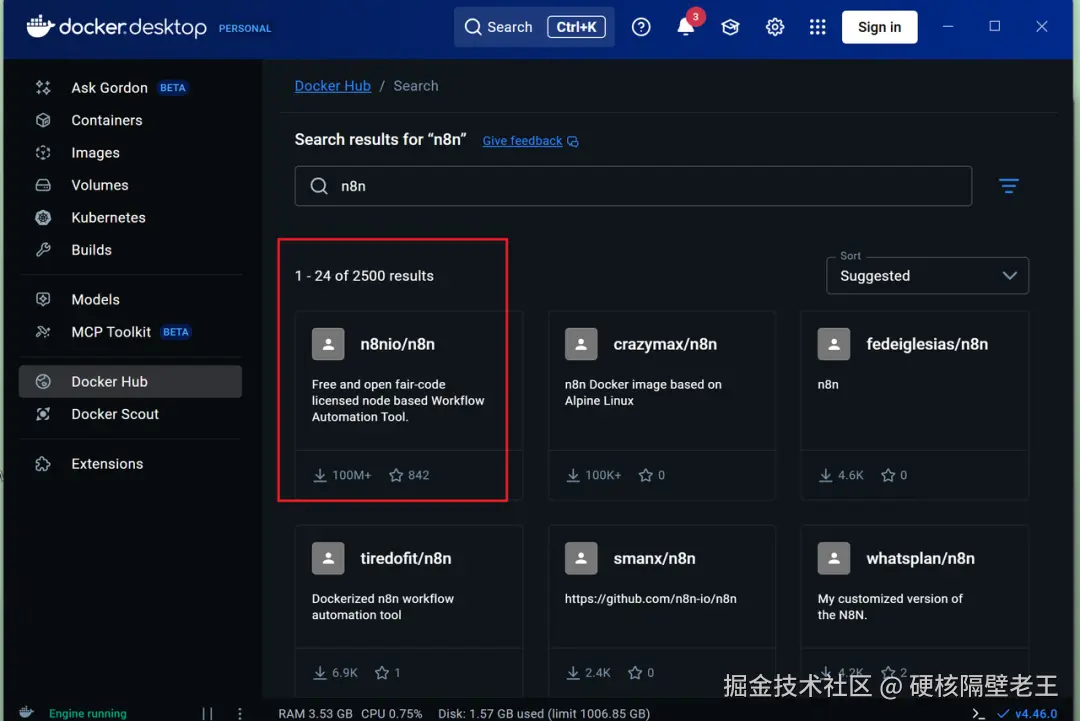Open the Learning center graduation cap icon
Image resolution: width=1080 pixels, height=721 pixels.
(730, 27)
